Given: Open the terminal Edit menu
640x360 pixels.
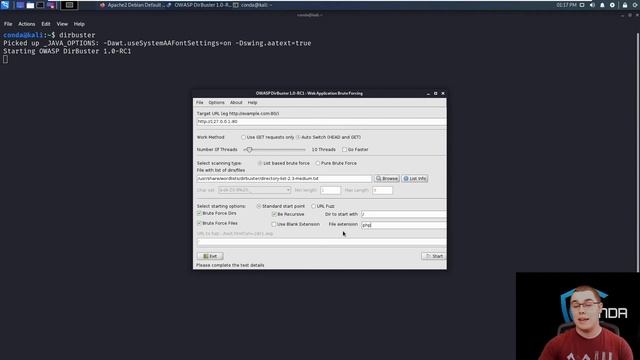Looking at the screenshot, I should click(x=46, y=24).
